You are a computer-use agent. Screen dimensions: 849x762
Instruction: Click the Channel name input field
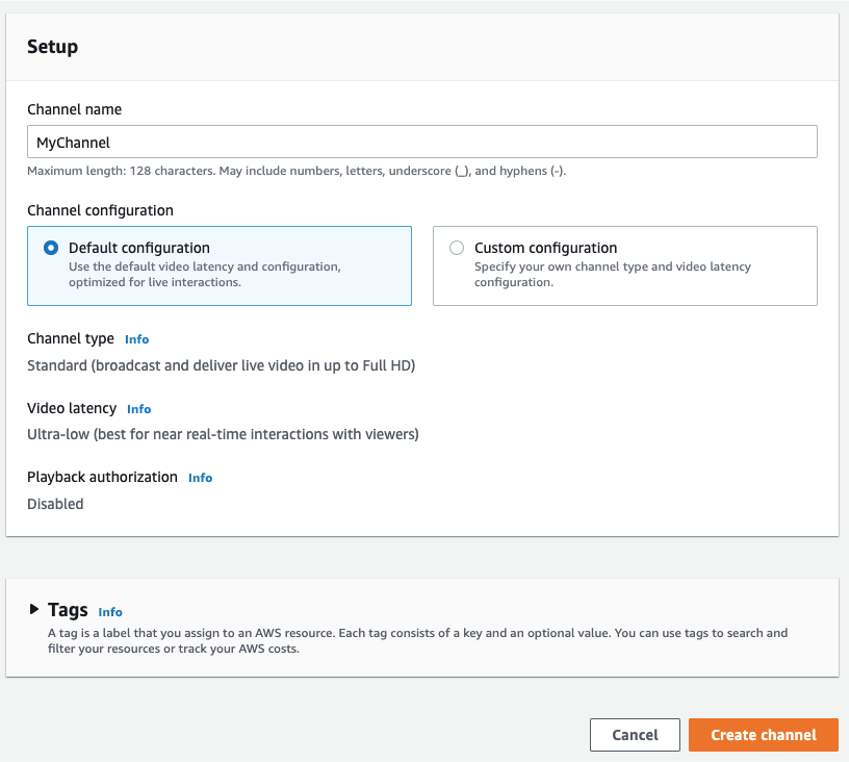point(422,142)
